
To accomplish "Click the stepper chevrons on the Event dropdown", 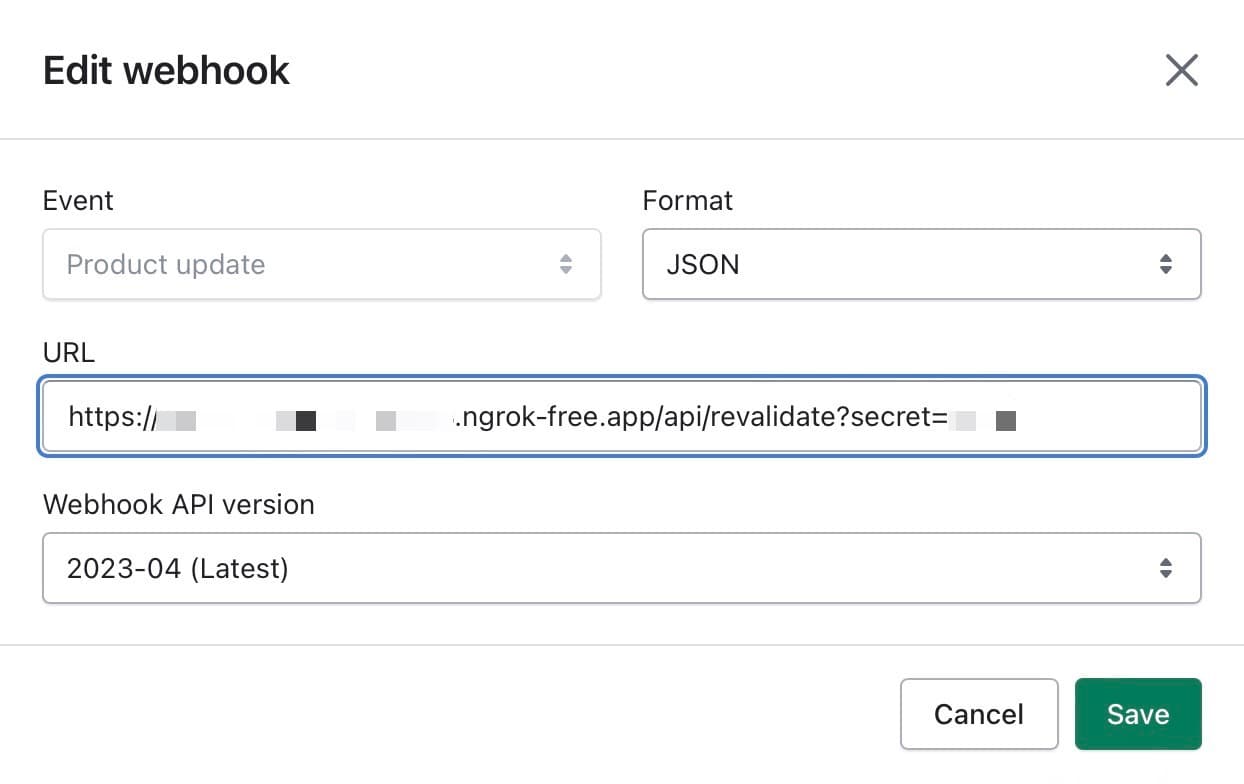I will [x=566, y=264].
